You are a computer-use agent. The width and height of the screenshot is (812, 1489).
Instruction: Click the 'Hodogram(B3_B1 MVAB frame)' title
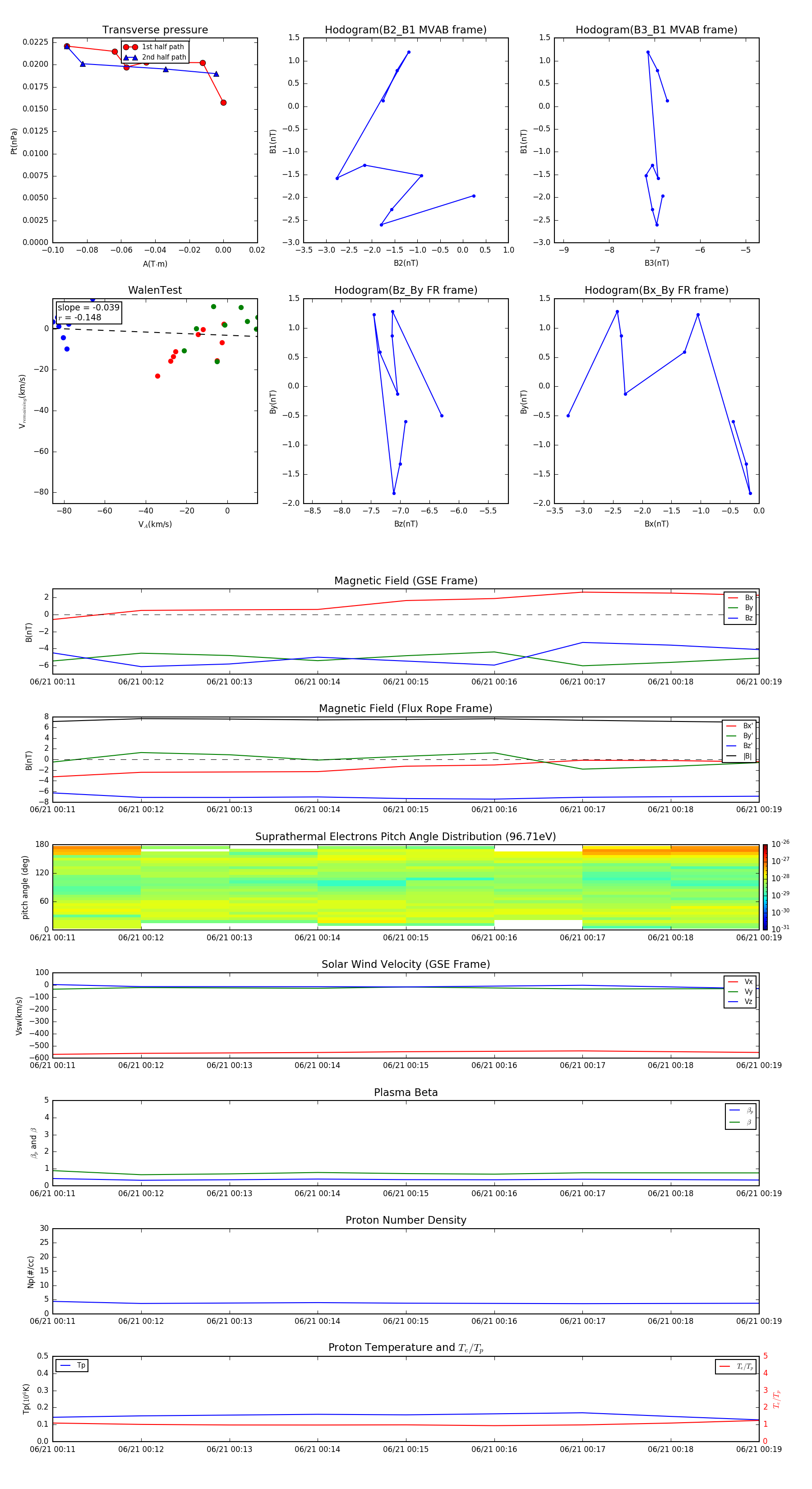pos(656,29)
